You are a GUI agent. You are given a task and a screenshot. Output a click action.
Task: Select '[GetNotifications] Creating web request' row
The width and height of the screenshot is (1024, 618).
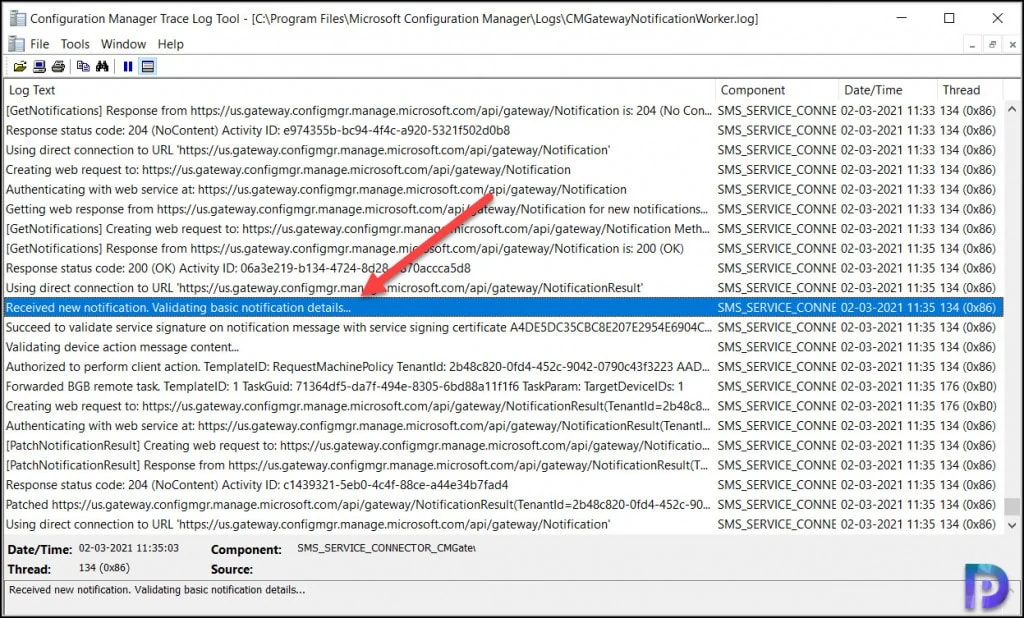tap(504, 229)
